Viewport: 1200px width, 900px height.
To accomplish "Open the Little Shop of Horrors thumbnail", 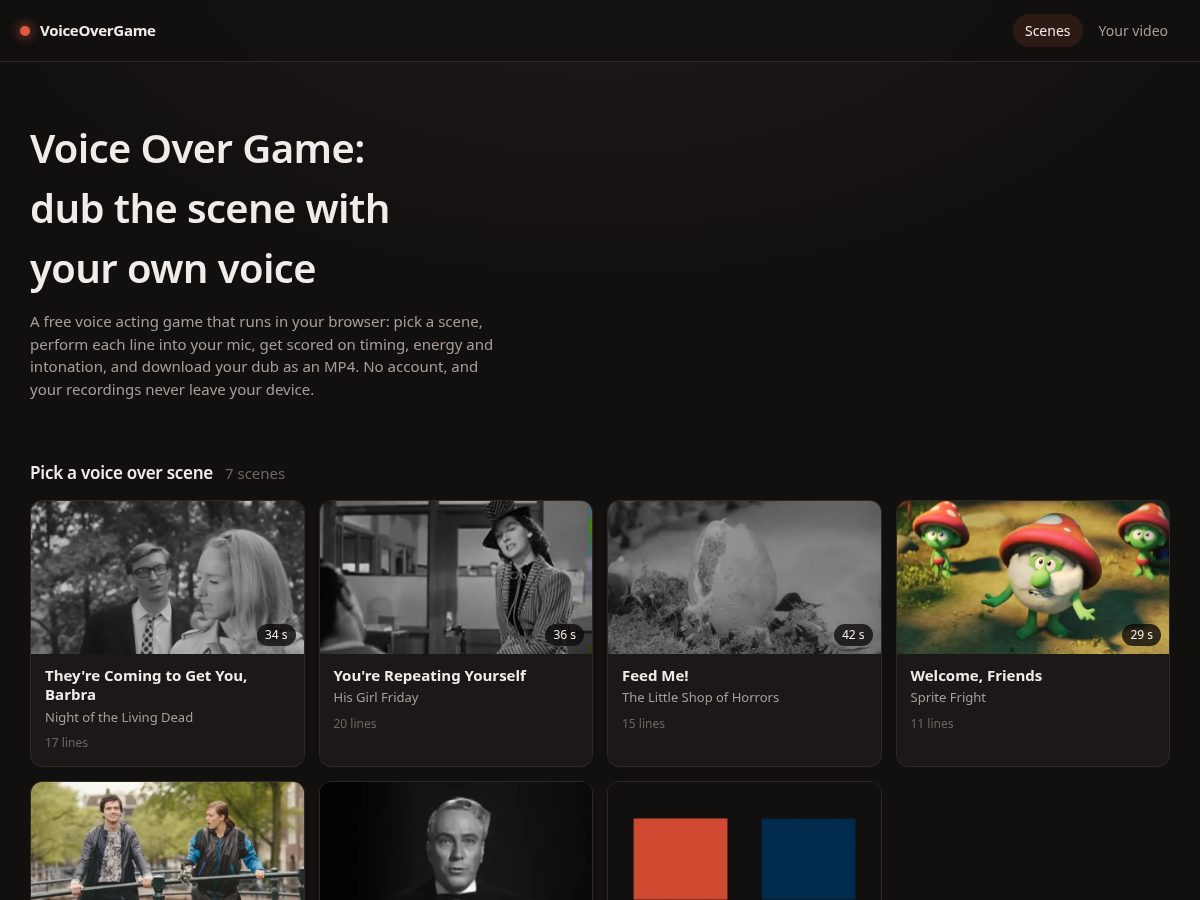I will [744, 577].
